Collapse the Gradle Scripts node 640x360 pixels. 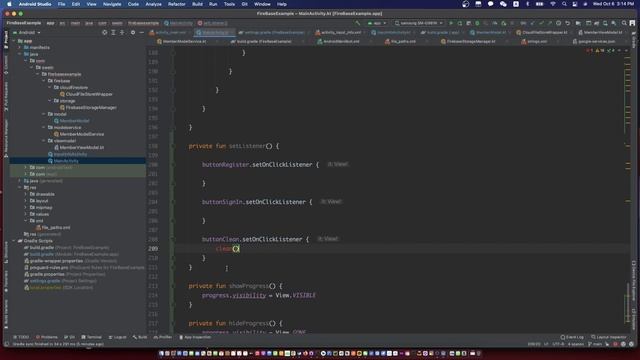(x=14, y=241)
